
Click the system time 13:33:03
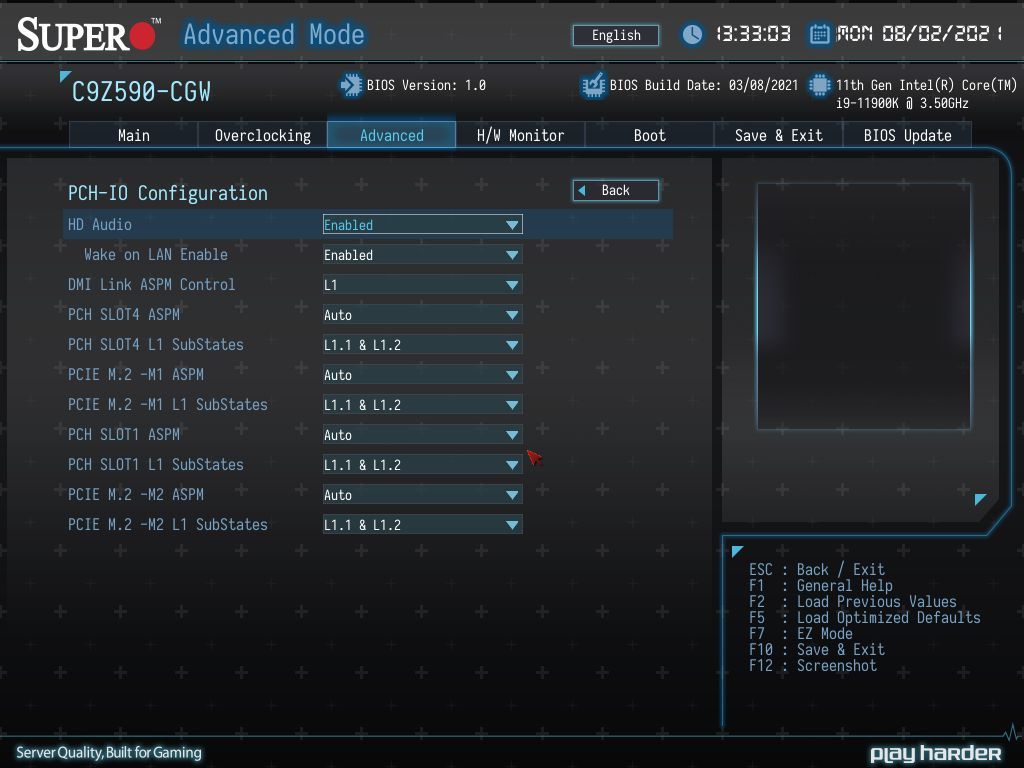753,34
